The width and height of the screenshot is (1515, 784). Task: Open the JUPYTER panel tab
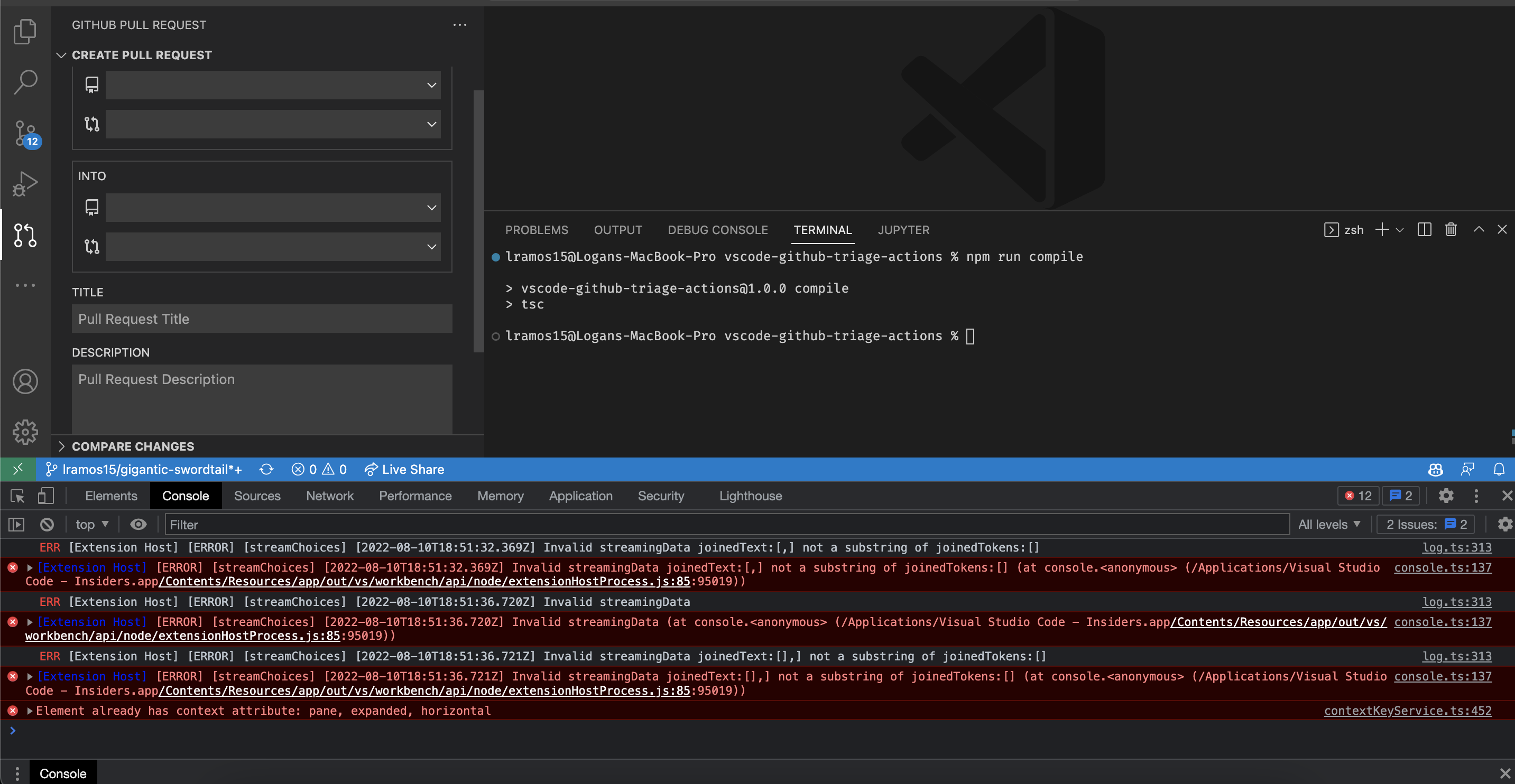903,230
